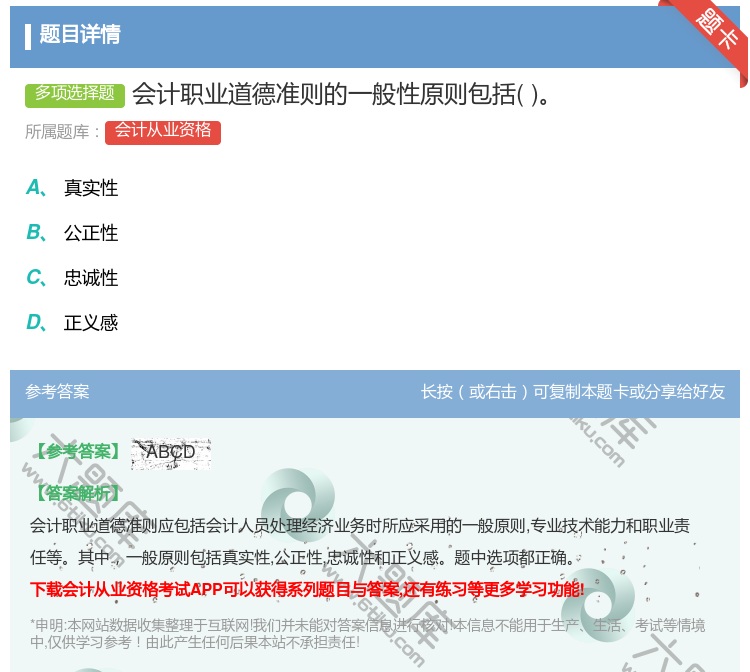Click the 题目详情 header title
Viewport: 750px width, 672px height.
pos(80,35)
